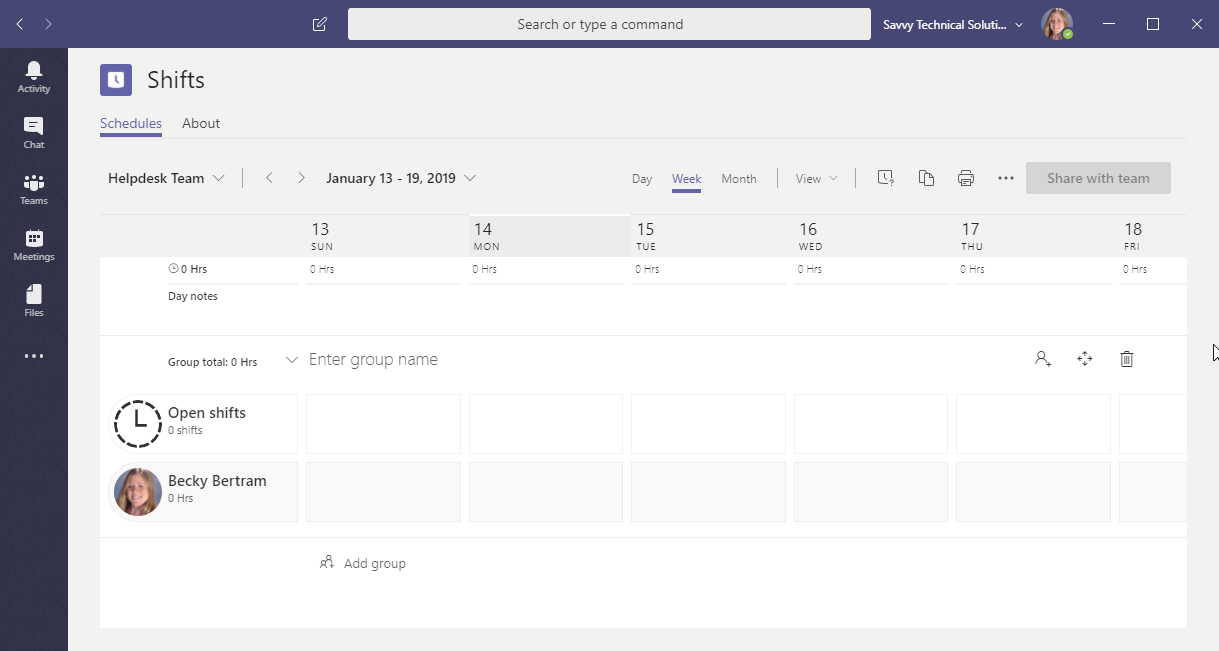
Task: Switch schedule to Month view
Action: tap(739, 179)
